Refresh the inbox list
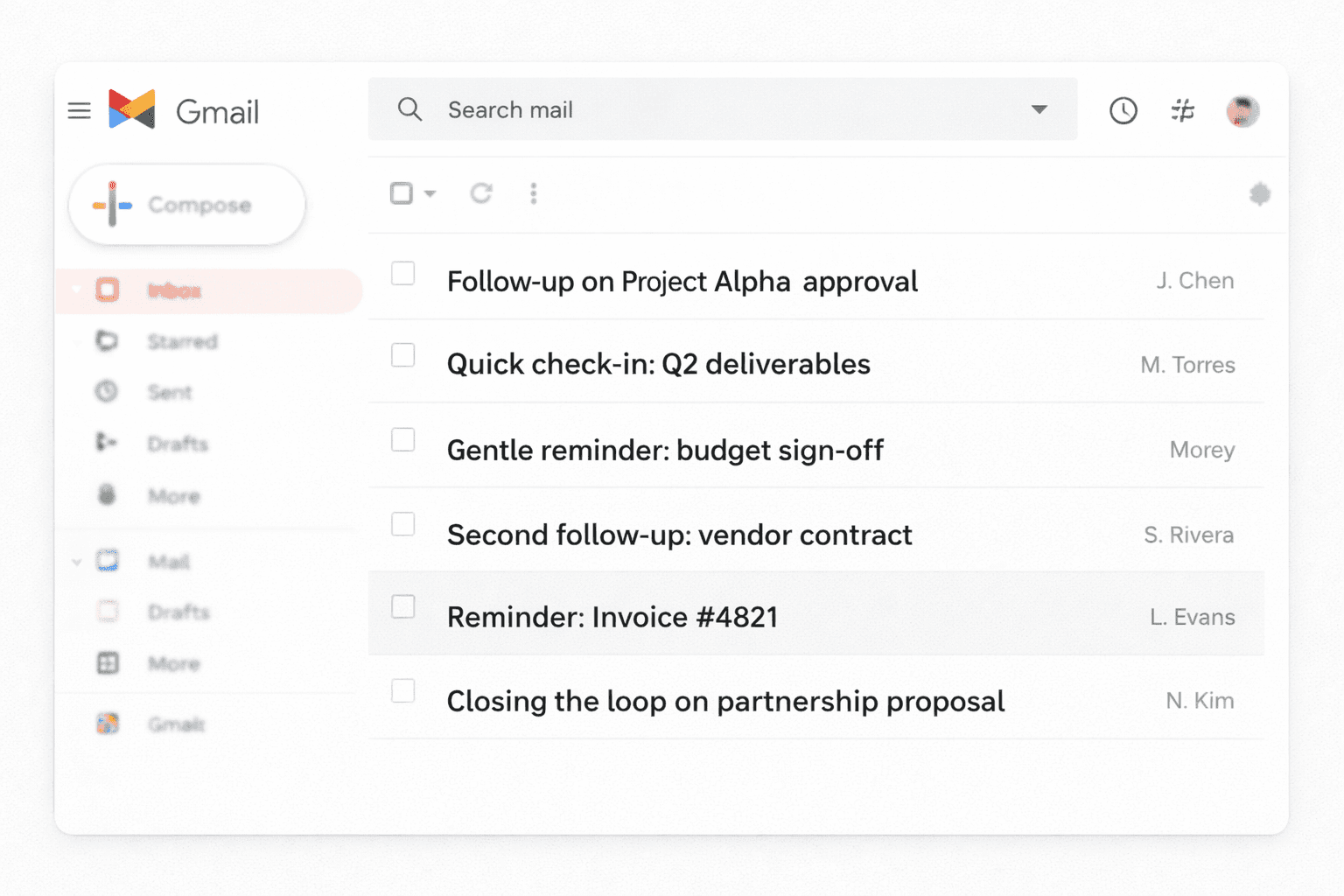The width and height of the screenshot is (1344, 896). coord(481,193)
